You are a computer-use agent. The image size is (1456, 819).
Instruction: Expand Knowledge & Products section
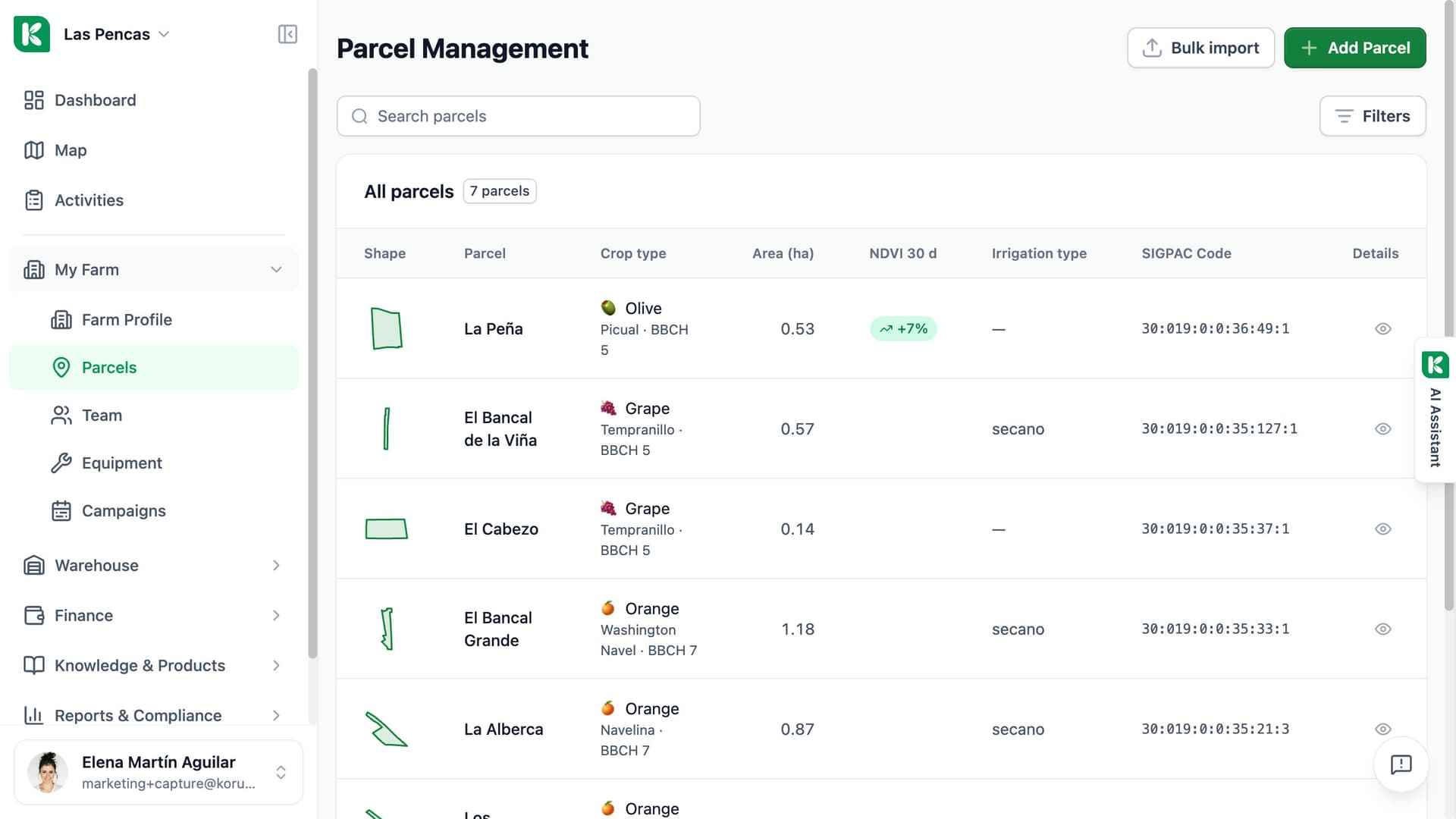[x=154, y=666]
